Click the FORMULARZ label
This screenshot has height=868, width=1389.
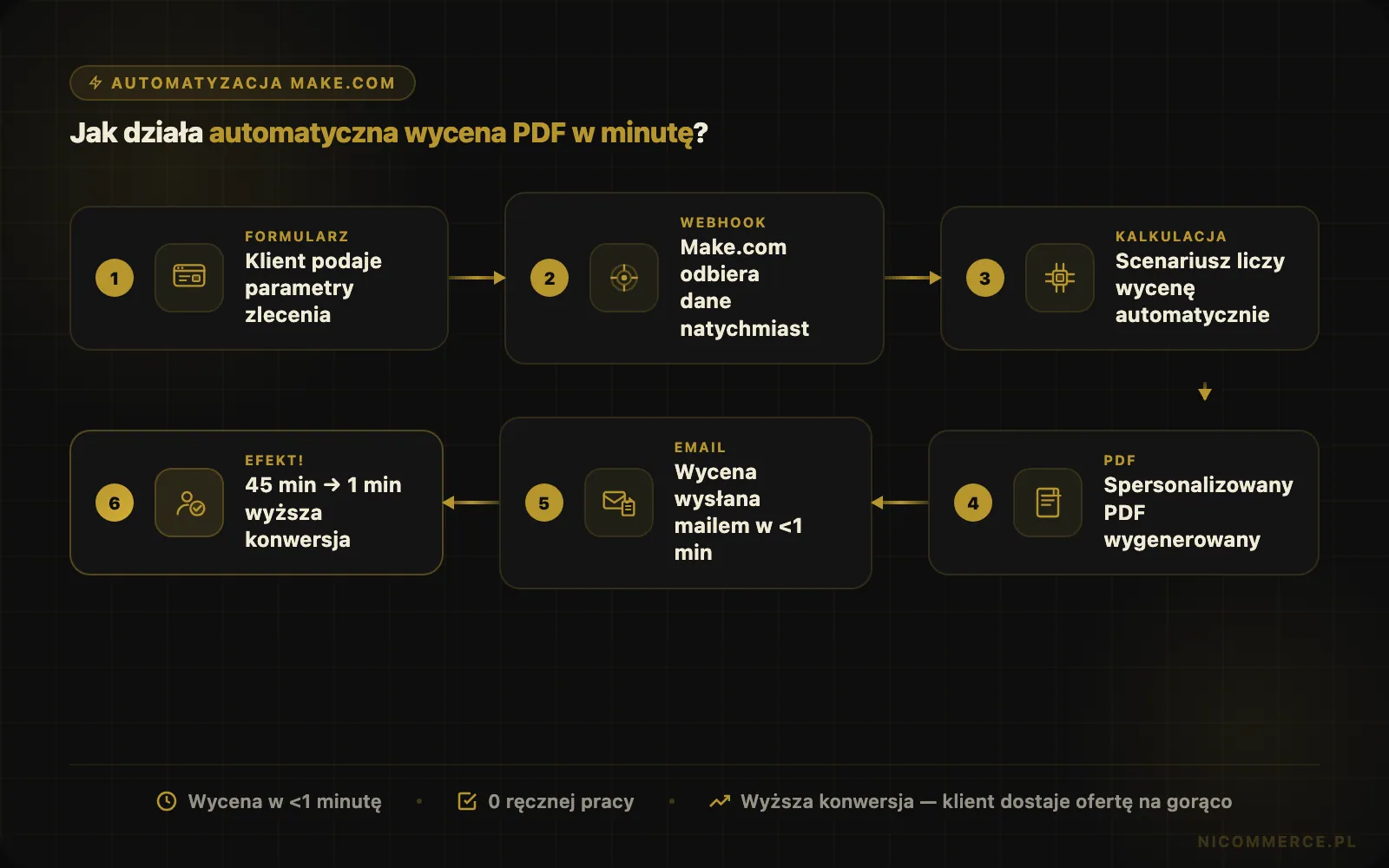coord(297,236)
